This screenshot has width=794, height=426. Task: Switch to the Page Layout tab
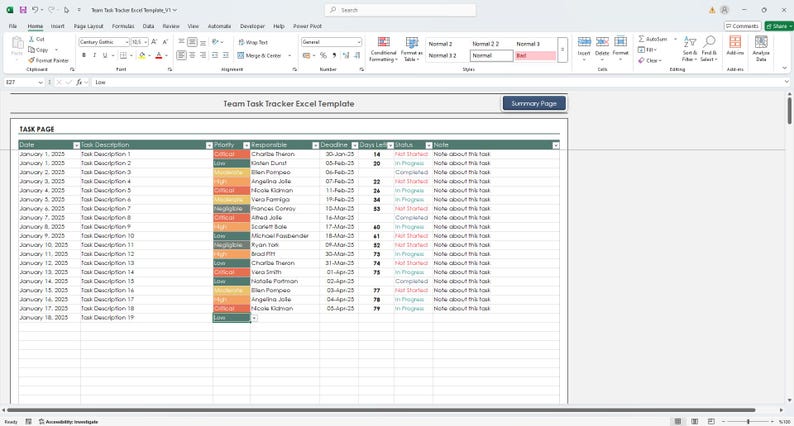(89, 26)
